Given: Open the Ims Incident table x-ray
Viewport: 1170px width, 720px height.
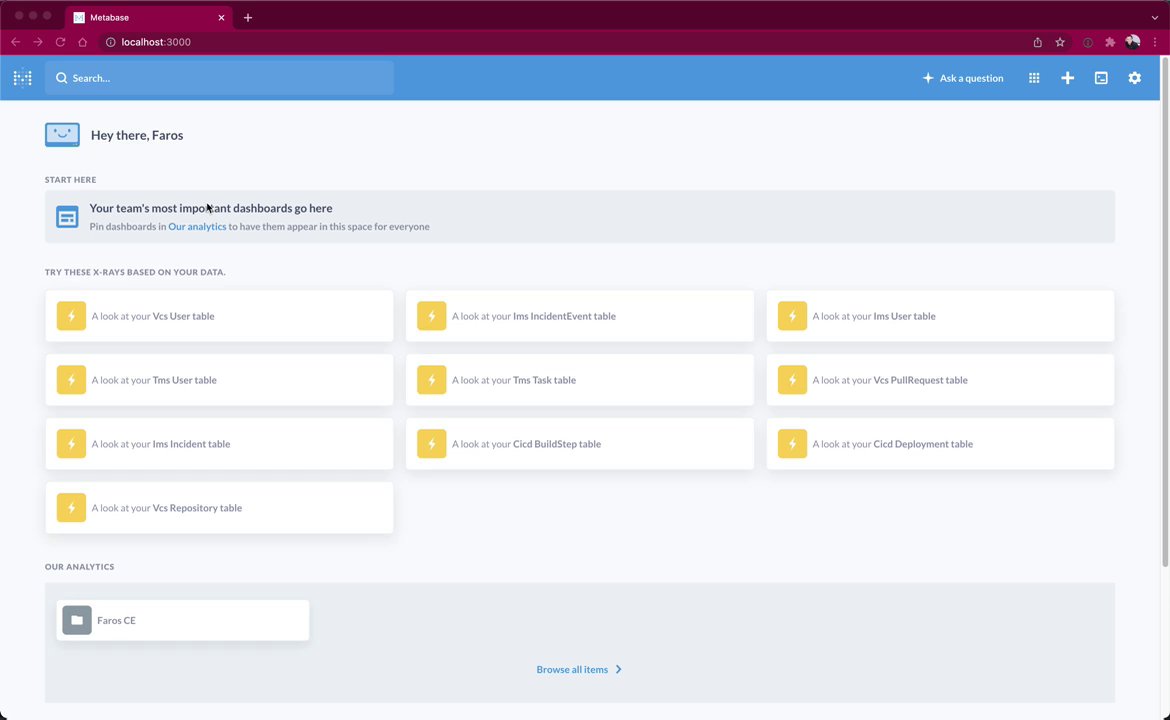Looking at the screenshot, I should coord(219,444).
